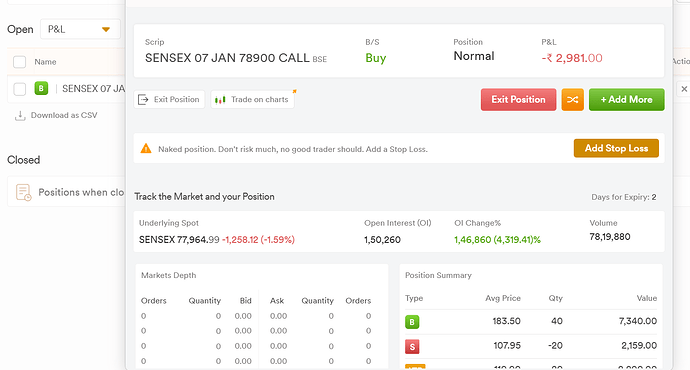Click the spot change -1,258.12 (-1.59%)
This screenshot has width=690, height=370.
pos(258,240)
